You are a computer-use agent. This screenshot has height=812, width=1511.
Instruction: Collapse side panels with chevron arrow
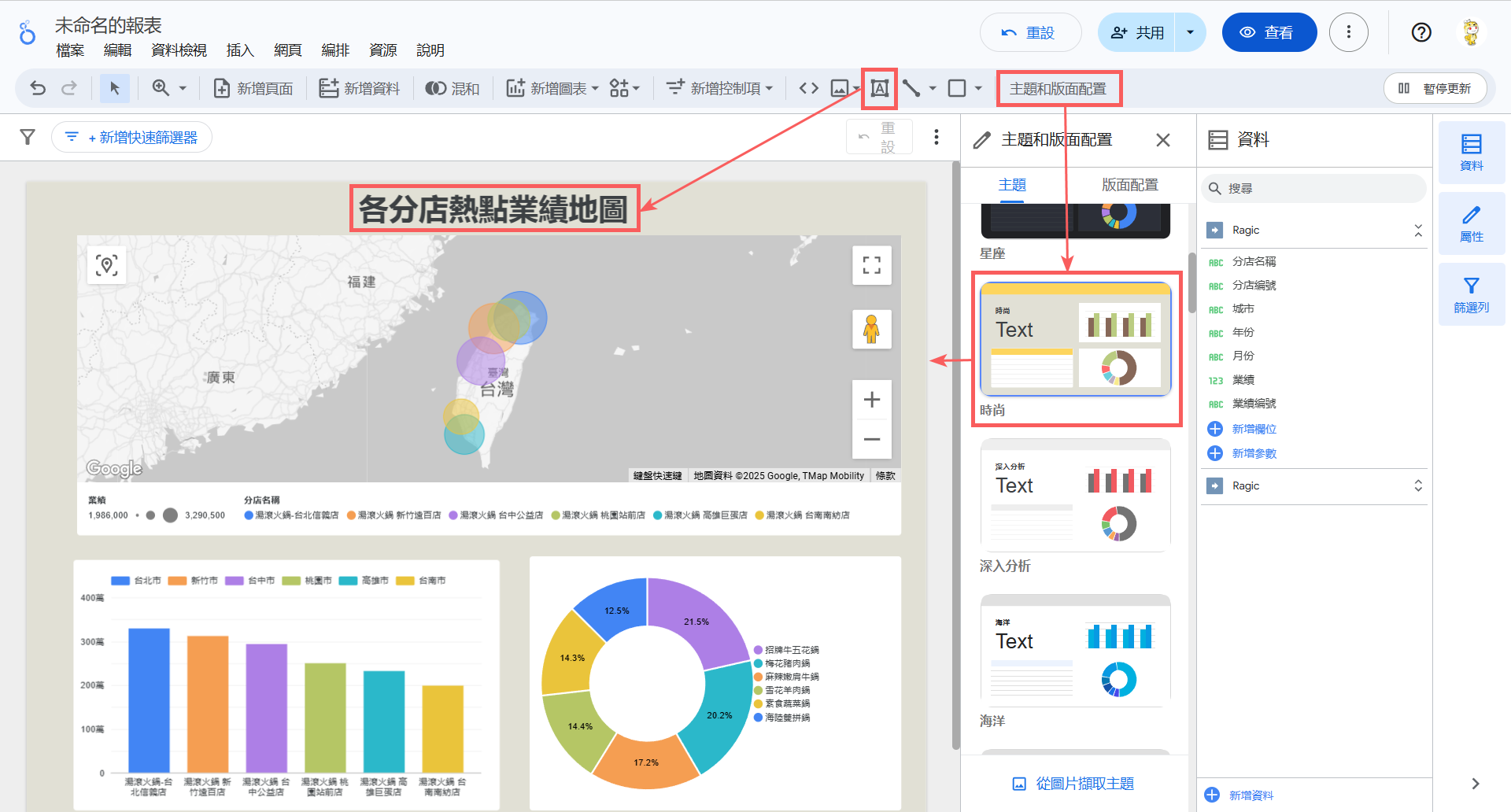1475,784
